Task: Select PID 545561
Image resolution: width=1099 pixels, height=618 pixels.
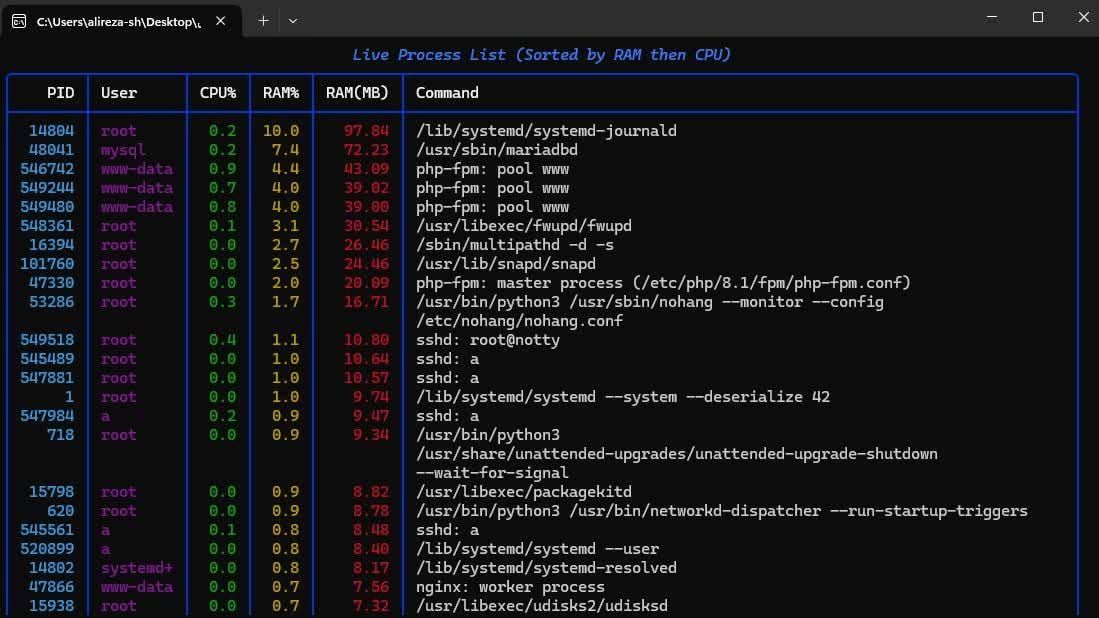Action: [x=47, y=530]
